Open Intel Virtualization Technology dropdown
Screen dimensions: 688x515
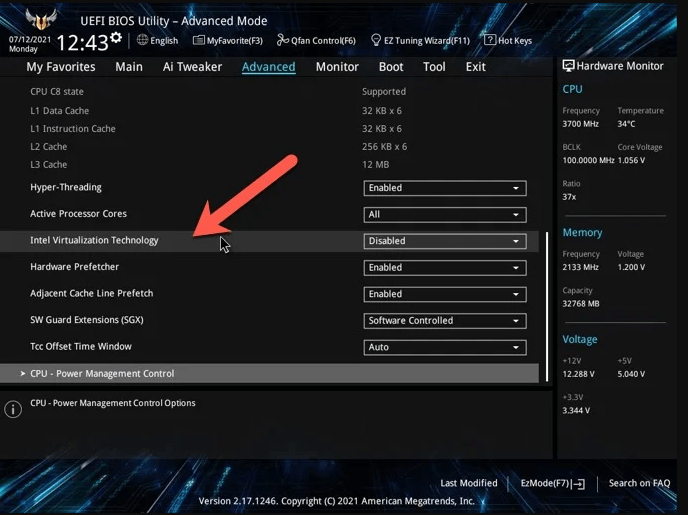pos(445,241)
